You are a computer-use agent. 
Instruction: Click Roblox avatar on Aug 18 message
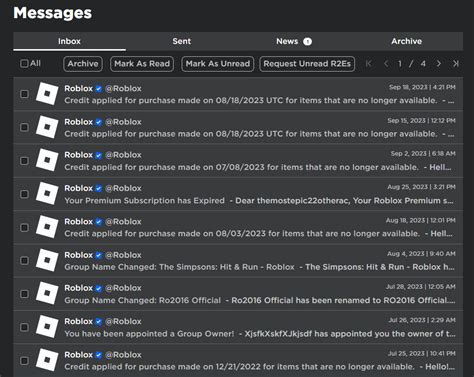click(47, 227)
